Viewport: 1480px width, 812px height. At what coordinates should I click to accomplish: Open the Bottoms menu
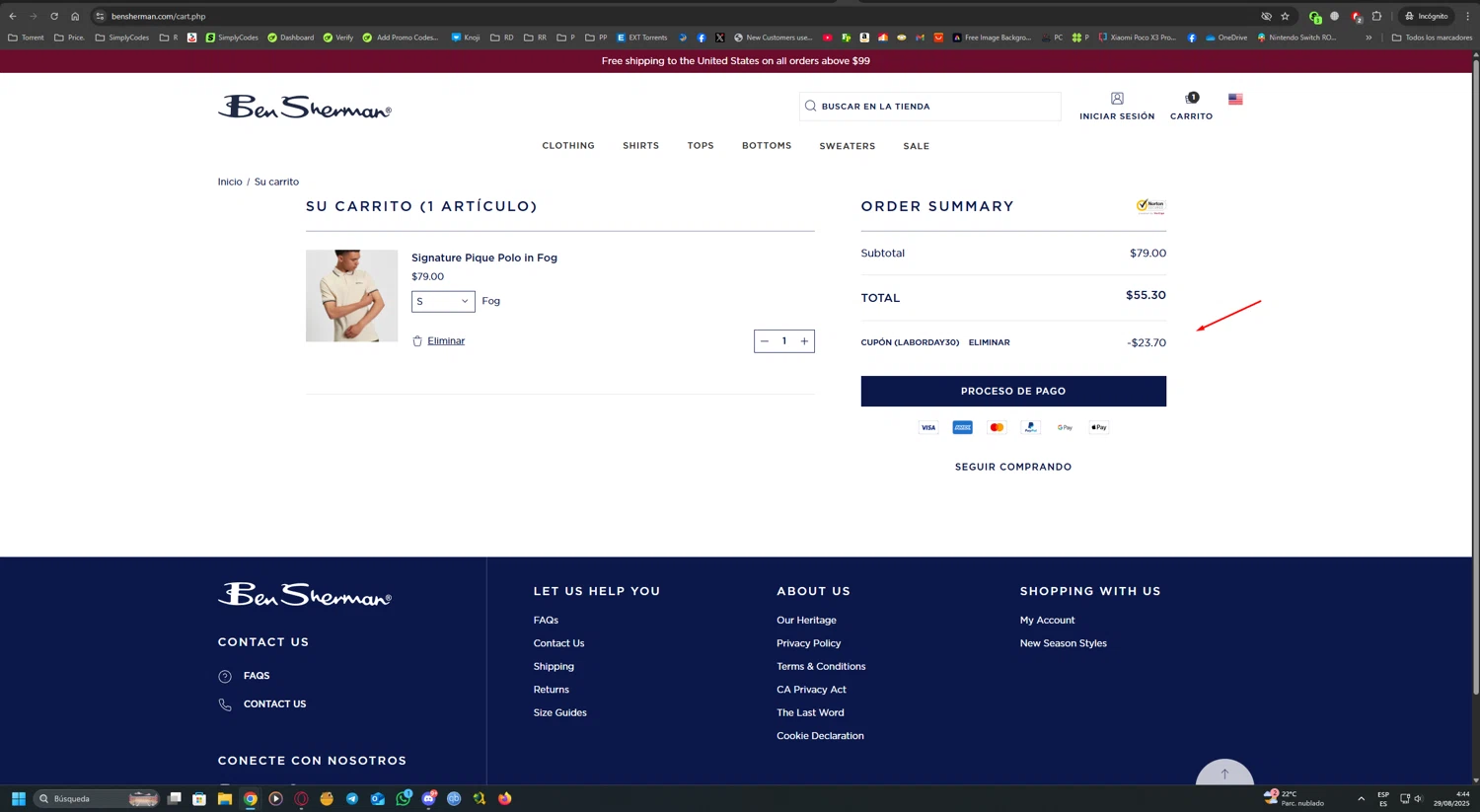click(767, 146)
